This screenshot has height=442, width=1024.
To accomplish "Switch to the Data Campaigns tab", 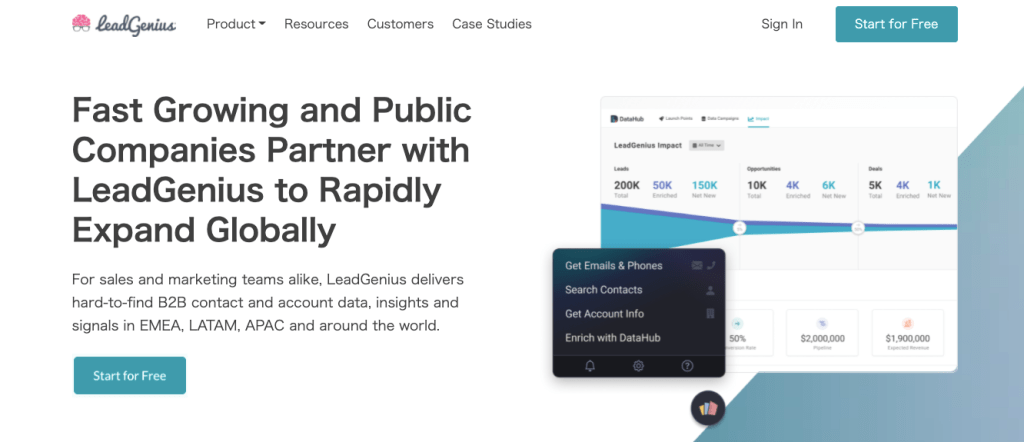I will pos(720,119).
